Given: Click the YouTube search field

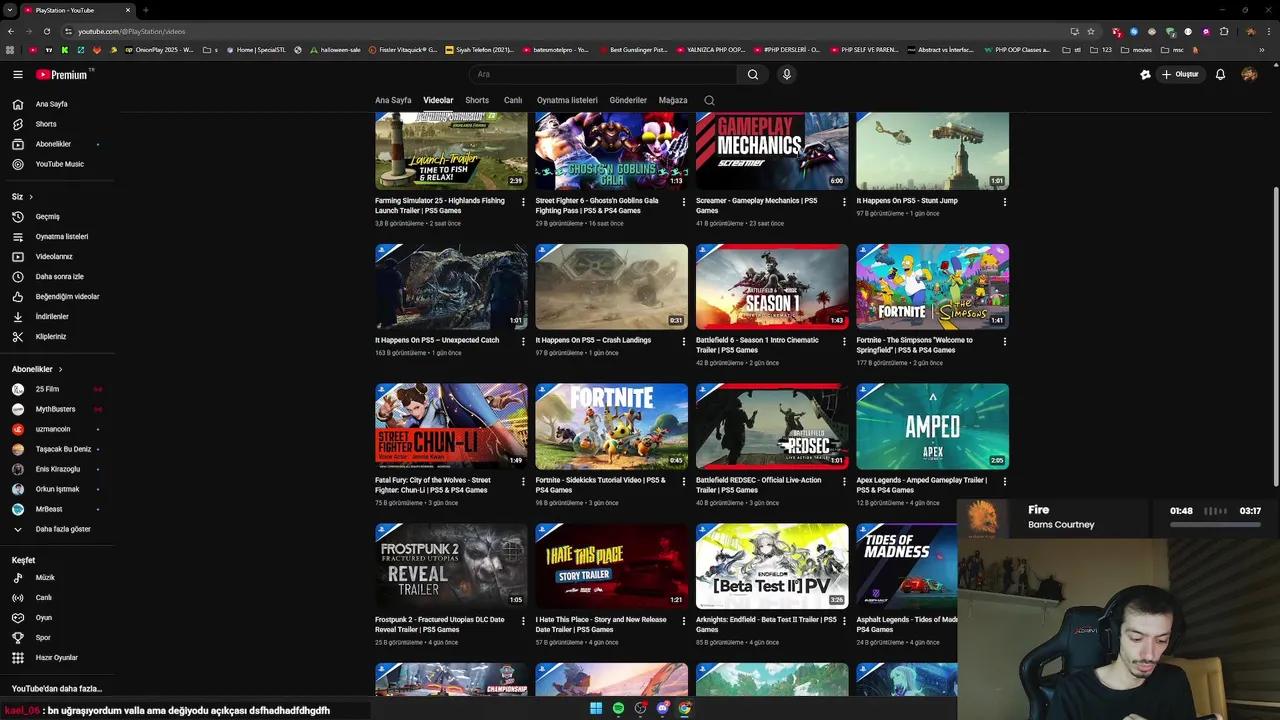Looking at the screenshot, I should pyautogui.click(x=605, y=74).
